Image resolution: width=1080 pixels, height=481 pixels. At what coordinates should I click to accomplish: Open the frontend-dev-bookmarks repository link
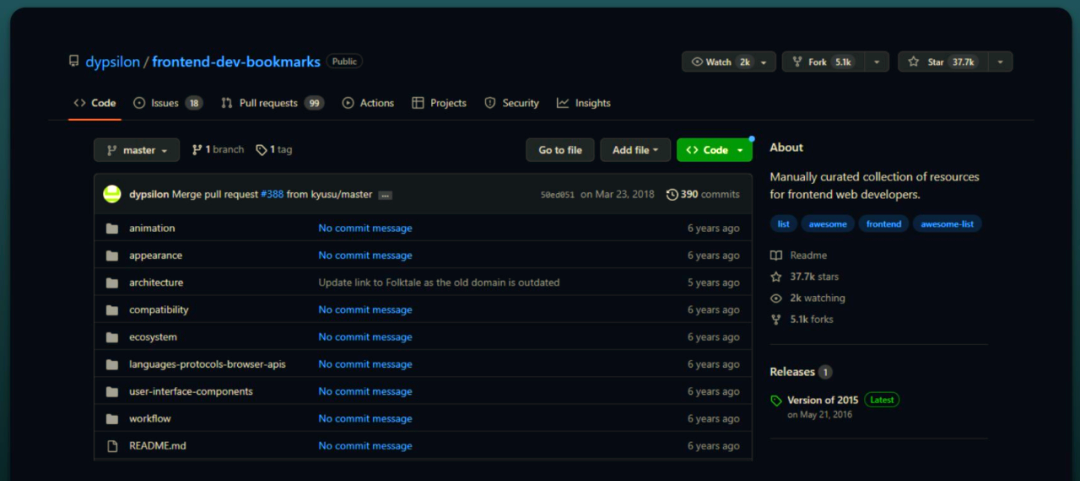click(x=236, y=62)
